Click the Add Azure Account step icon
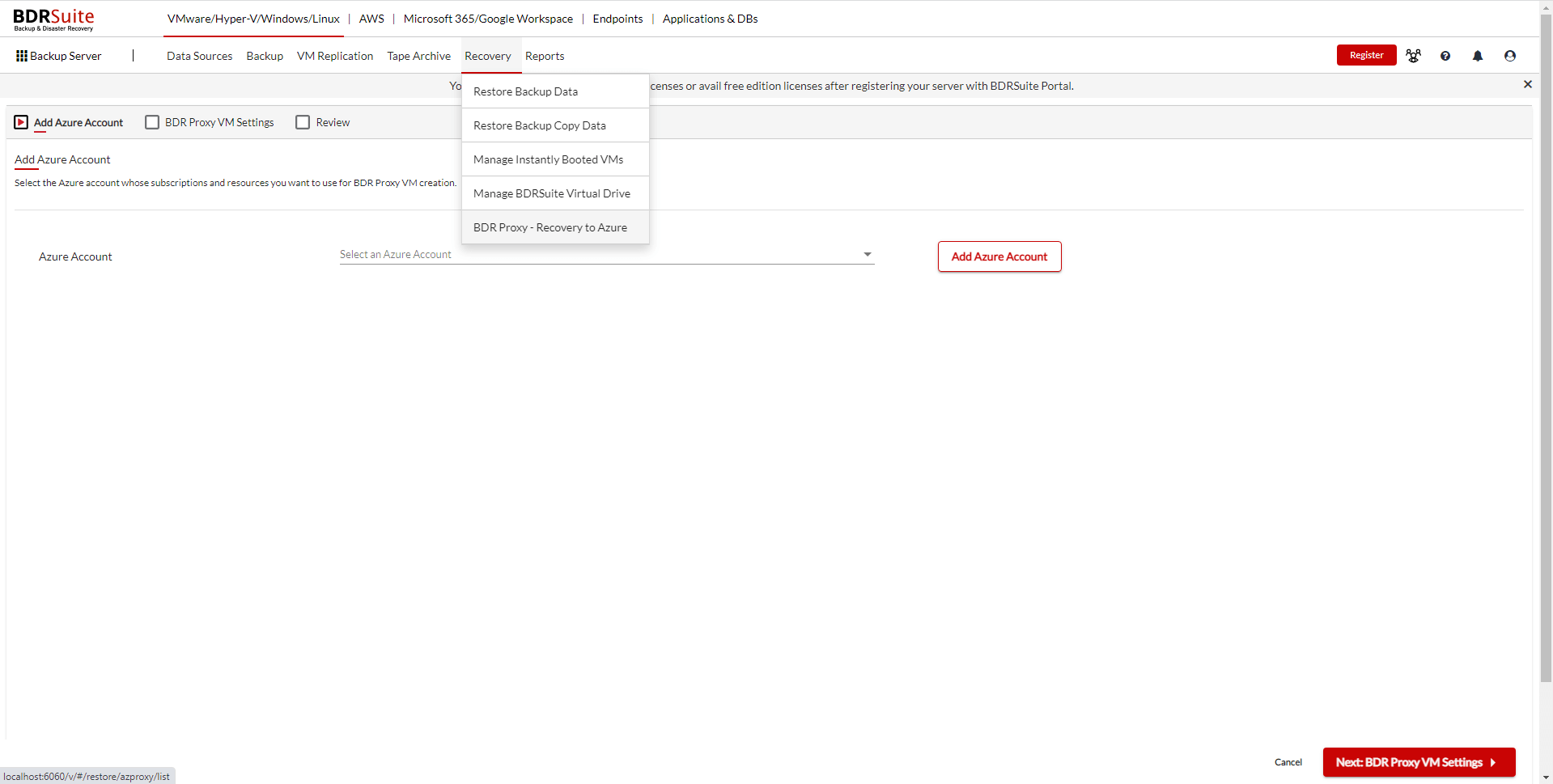The height and width of the screenshot is (784, 1553). tap(21, 122)
